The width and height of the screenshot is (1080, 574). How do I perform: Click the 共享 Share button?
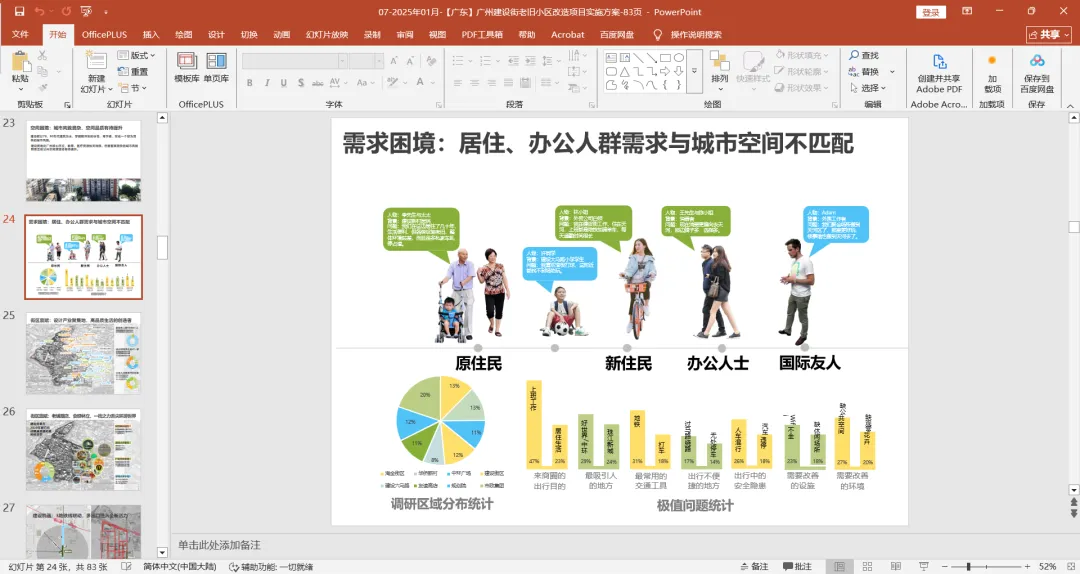coord(1049,34)
